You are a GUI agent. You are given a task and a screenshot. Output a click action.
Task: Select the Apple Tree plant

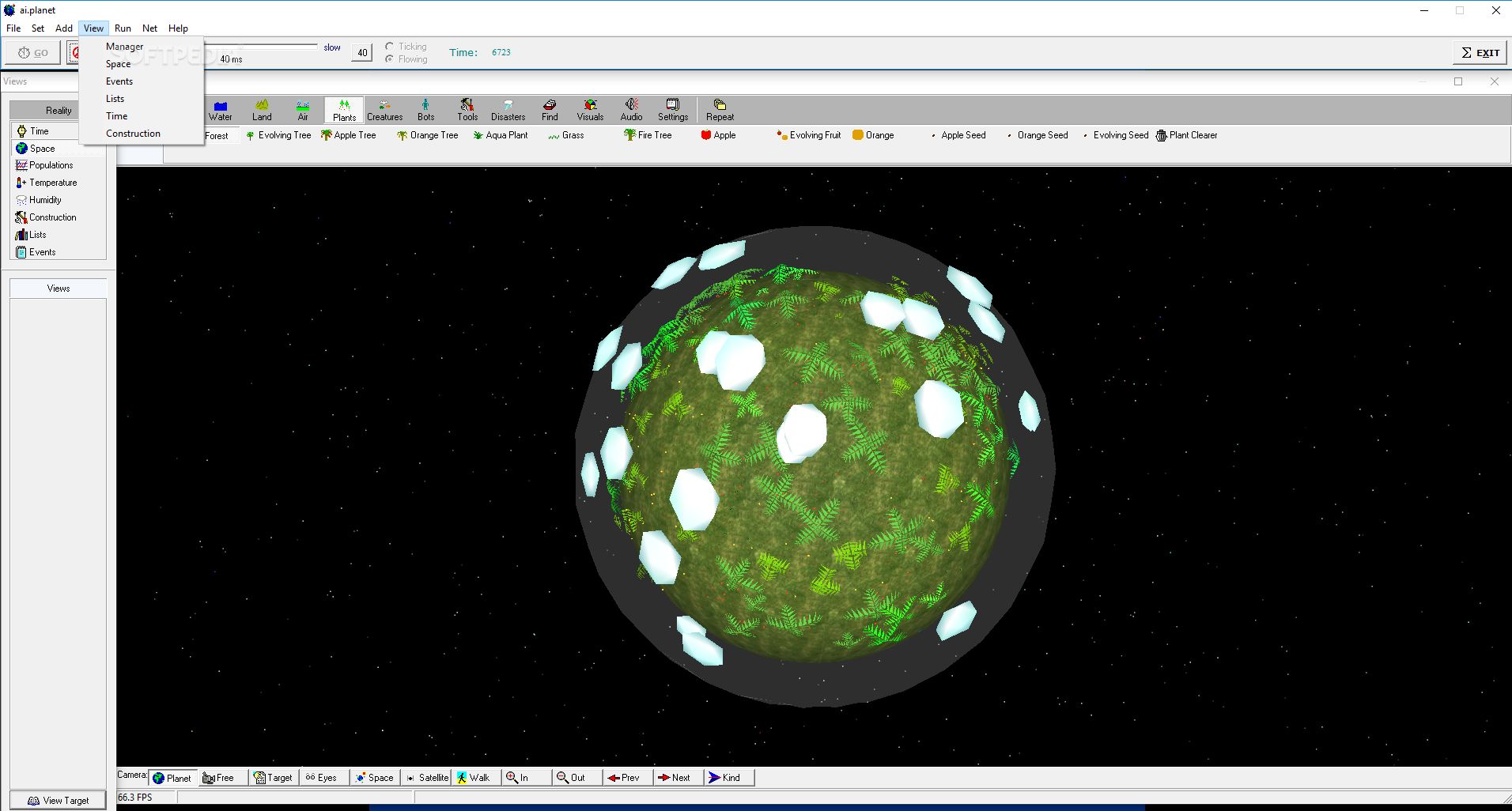point(348,135)
